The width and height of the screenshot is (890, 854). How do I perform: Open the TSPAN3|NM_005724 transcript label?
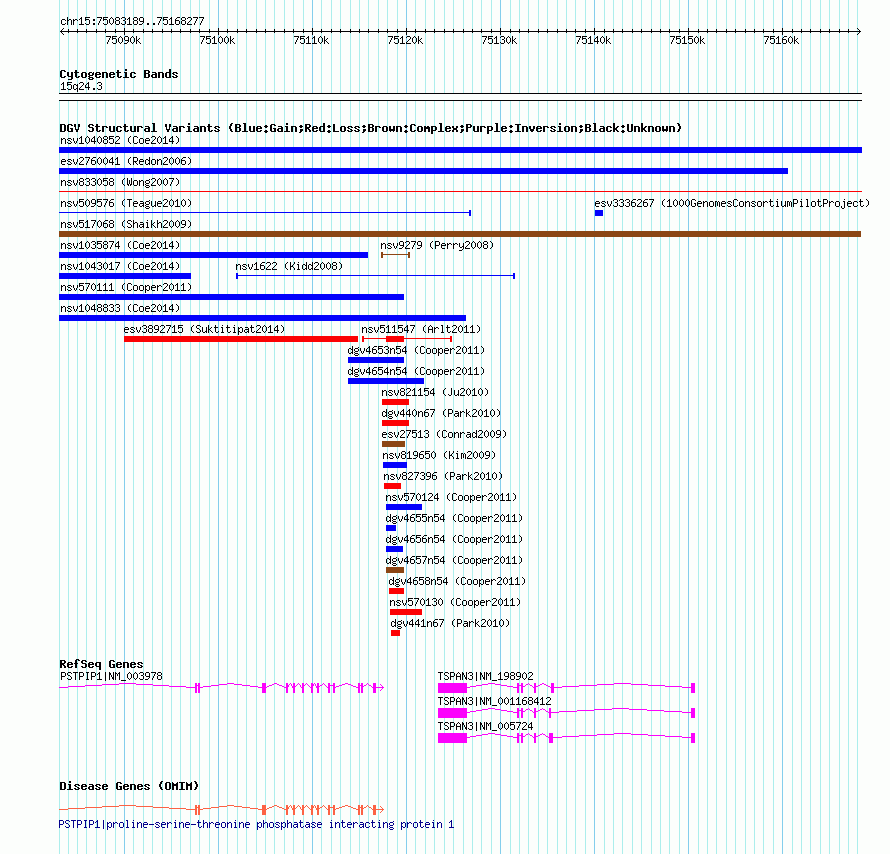[485, 726]
